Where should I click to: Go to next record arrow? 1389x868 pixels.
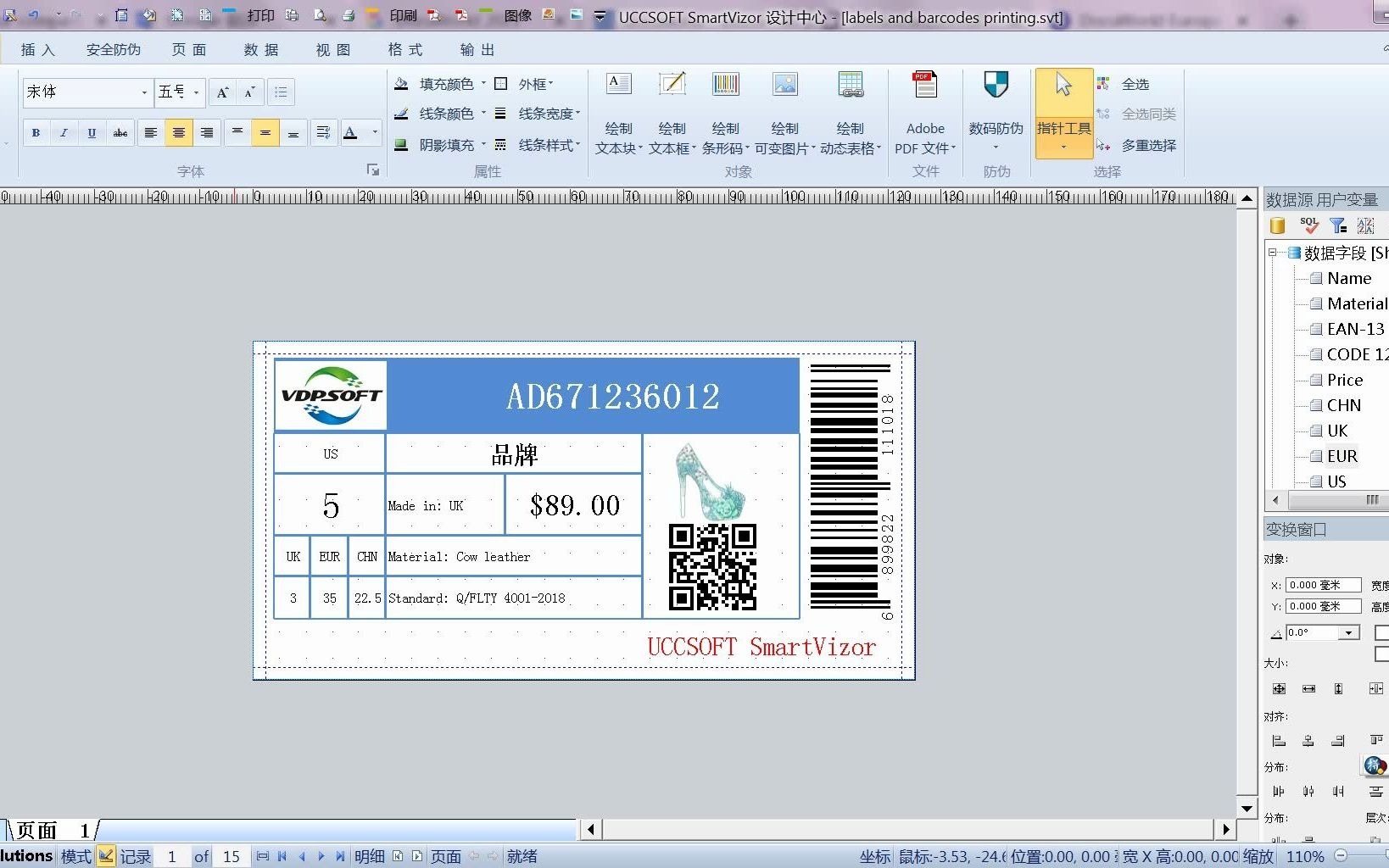click(321, 856)
